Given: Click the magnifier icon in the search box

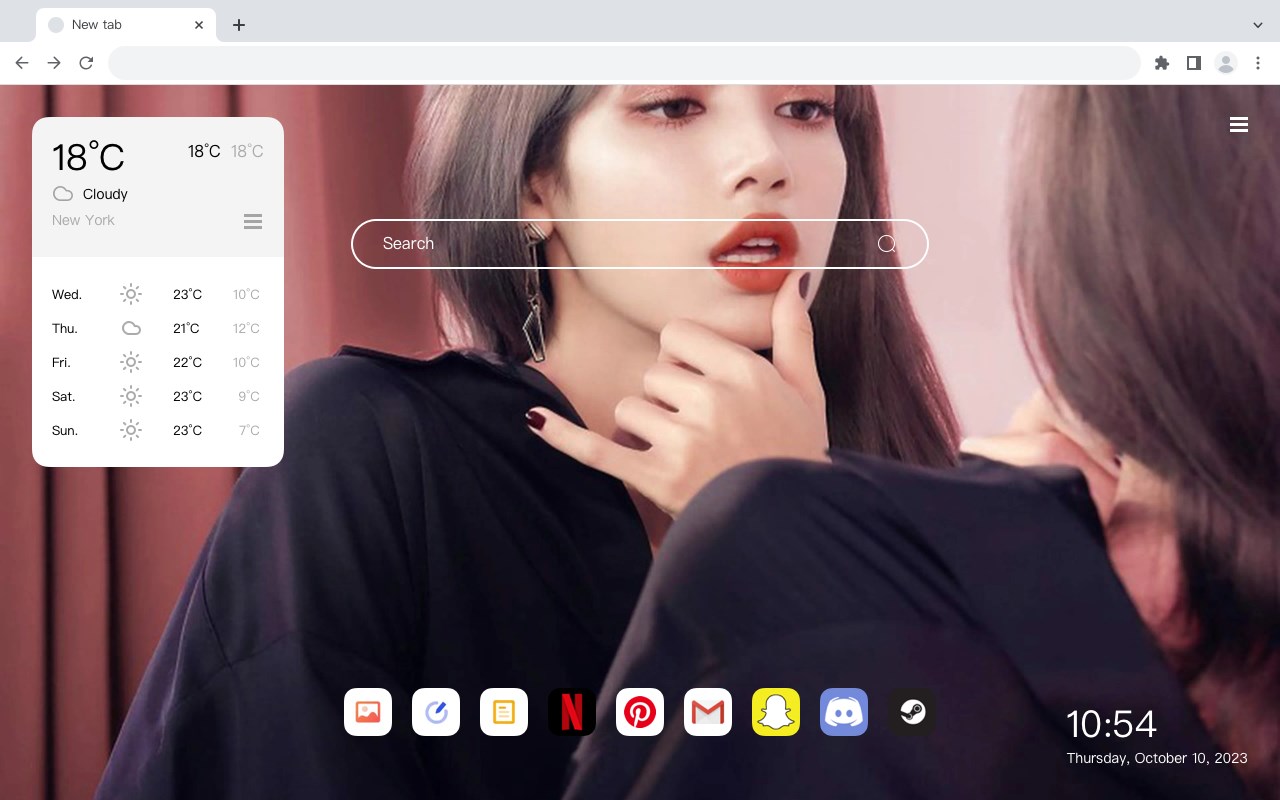Looking at the screenshot, I should pyautogui.click(x=887, y=244).
